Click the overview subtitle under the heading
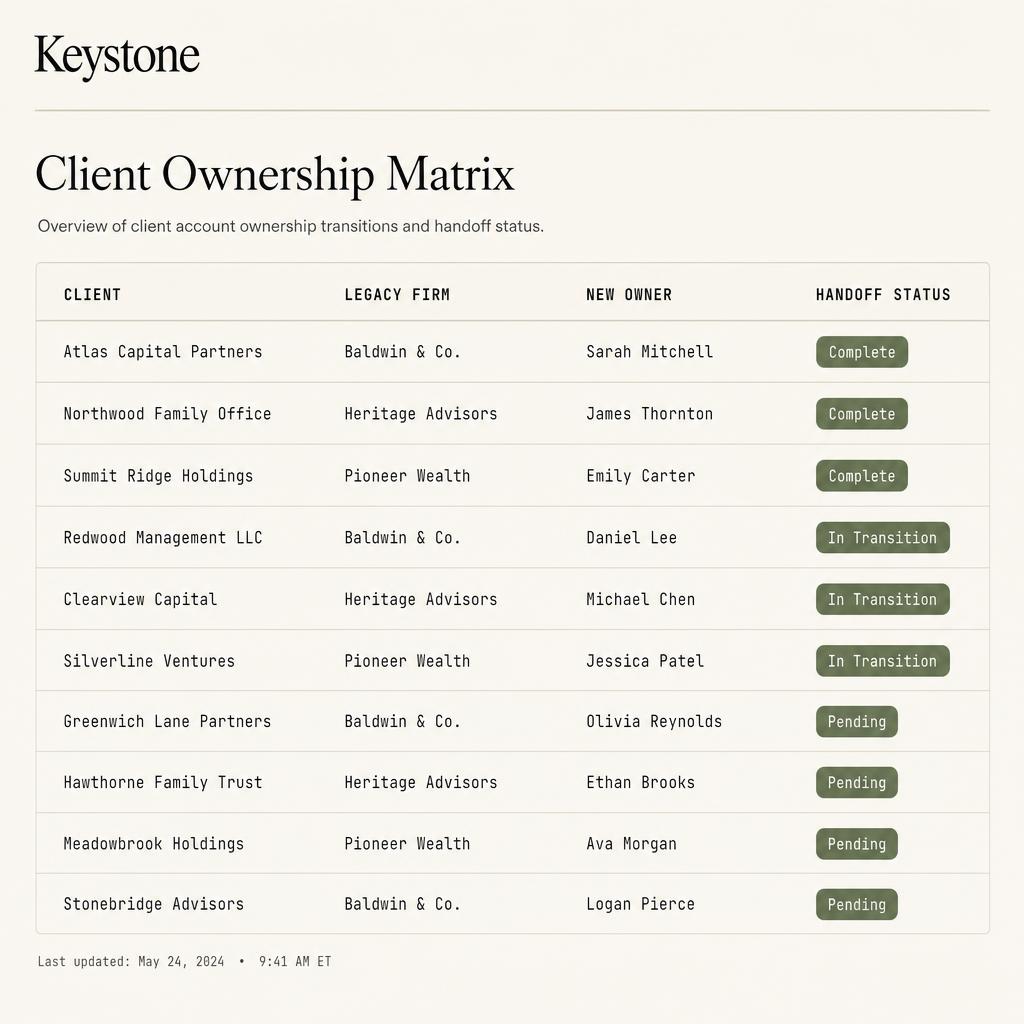Screen dimensions: 1024x1024 point(291,227)
